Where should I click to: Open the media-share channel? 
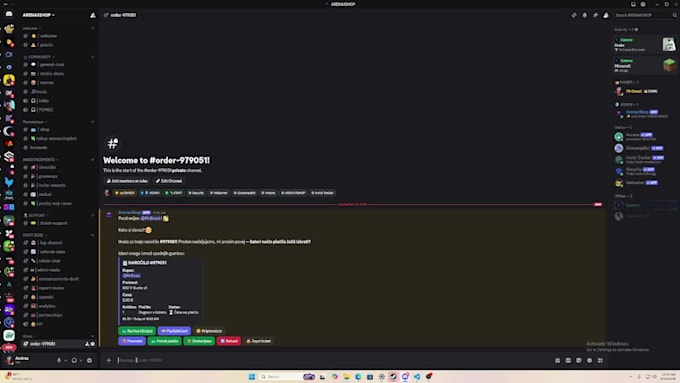pos(59,74)
